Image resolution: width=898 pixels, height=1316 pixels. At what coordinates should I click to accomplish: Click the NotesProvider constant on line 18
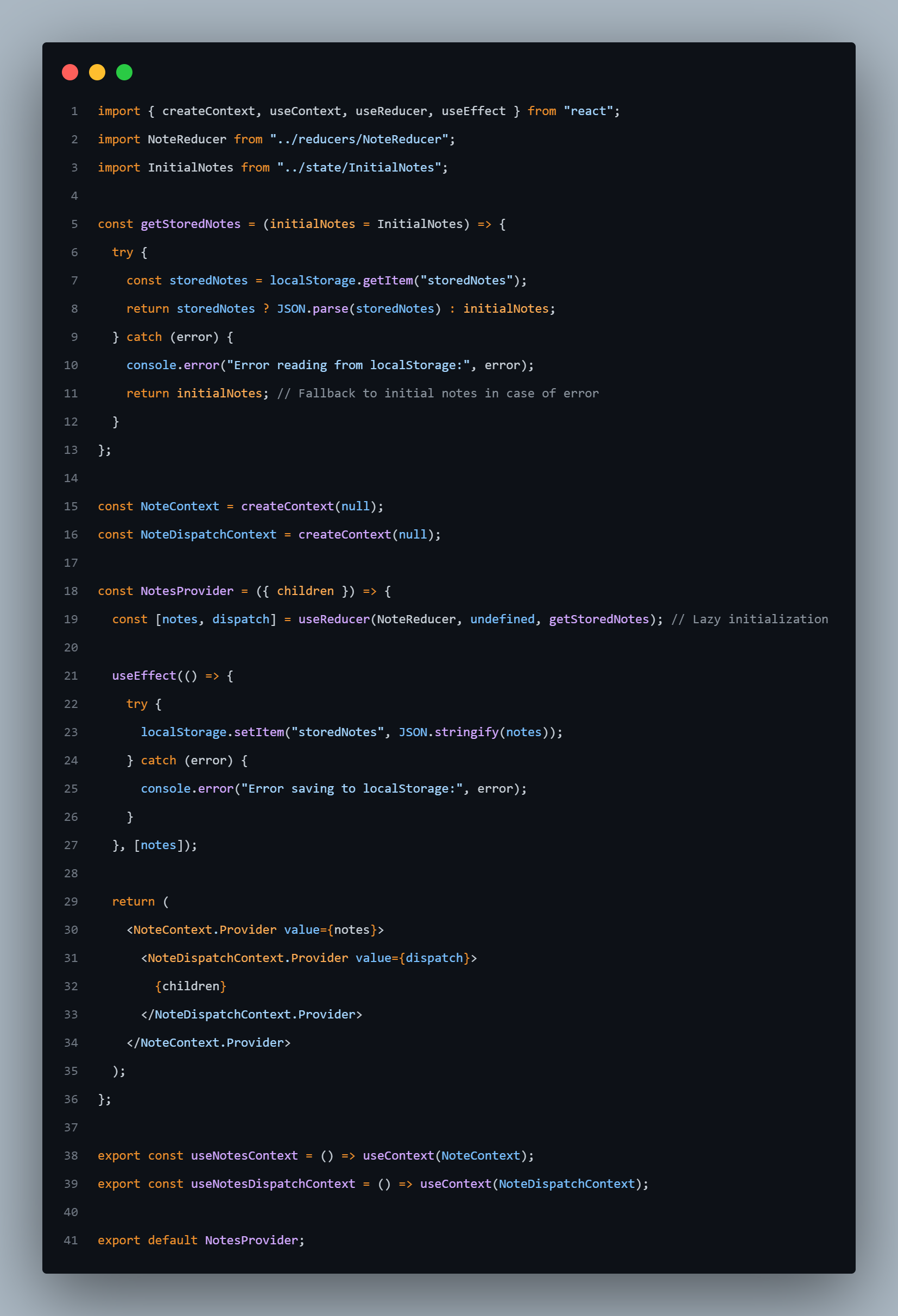(x=187, y=591)
